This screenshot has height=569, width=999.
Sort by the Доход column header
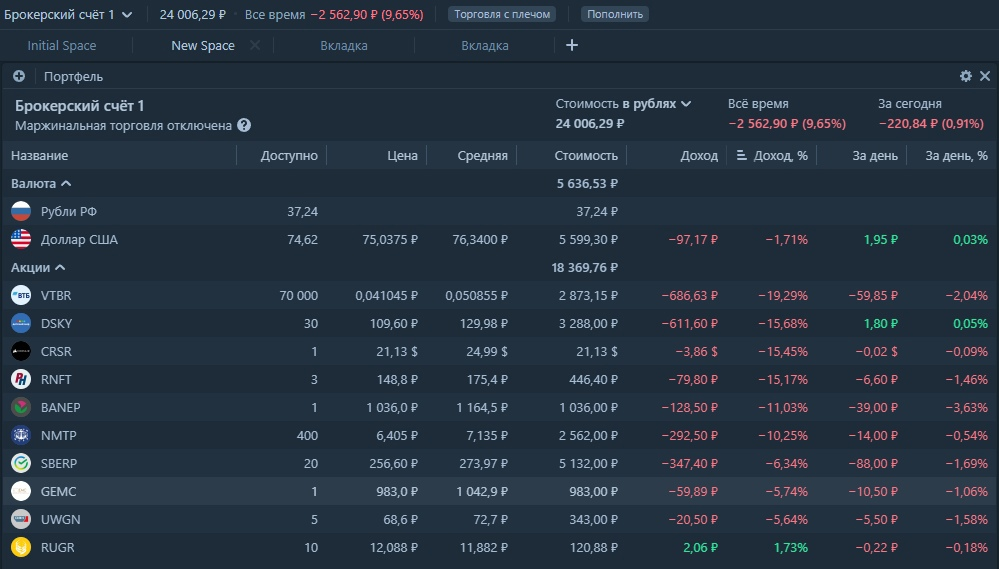(x=700, y=155)
